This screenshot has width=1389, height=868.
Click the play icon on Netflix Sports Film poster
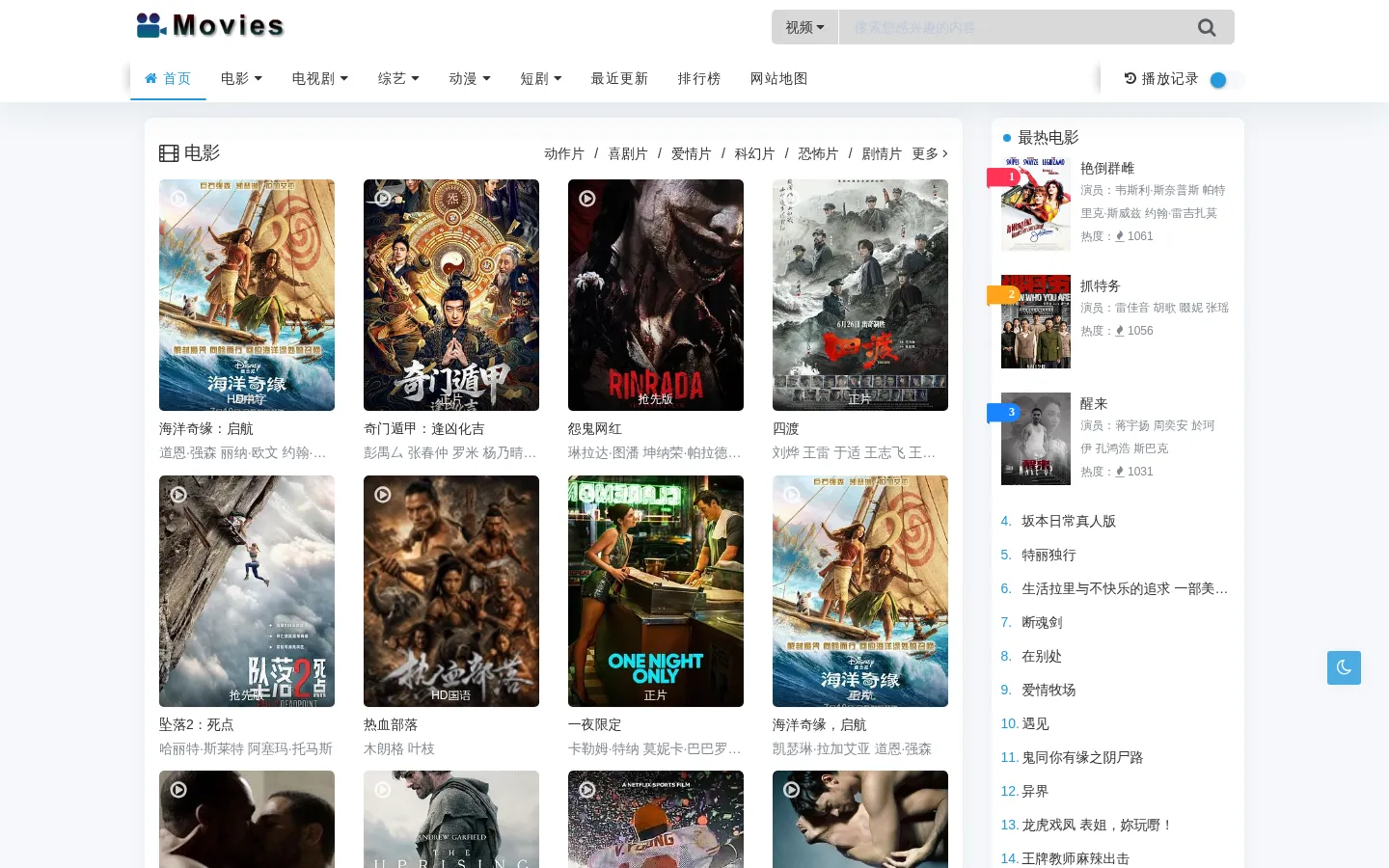tap(587, 789)
